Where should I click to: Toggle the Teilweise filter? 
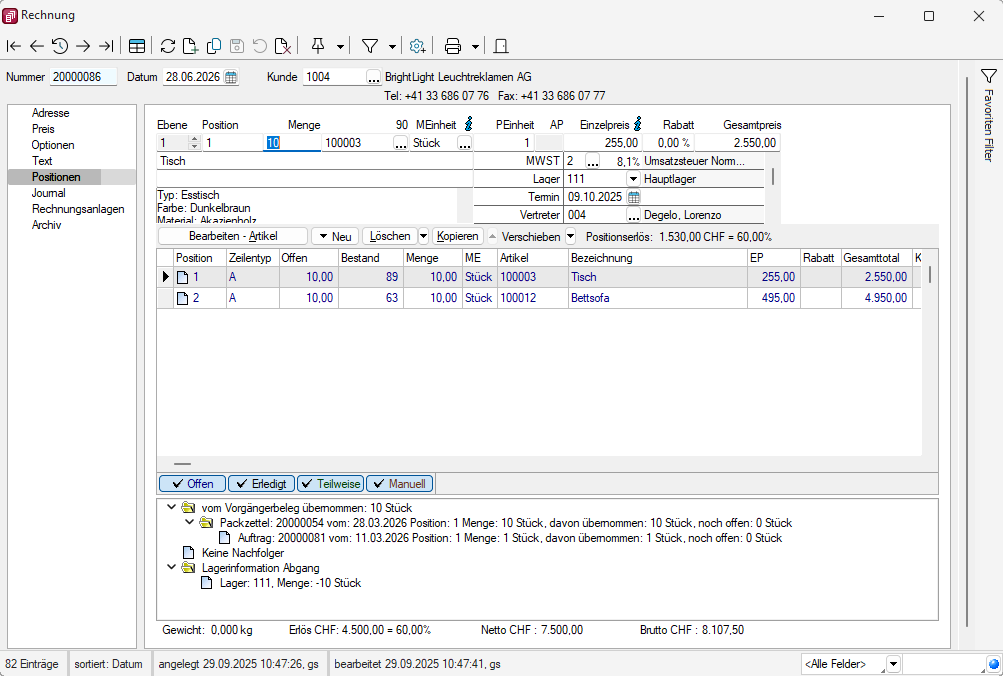pos(330,484)
